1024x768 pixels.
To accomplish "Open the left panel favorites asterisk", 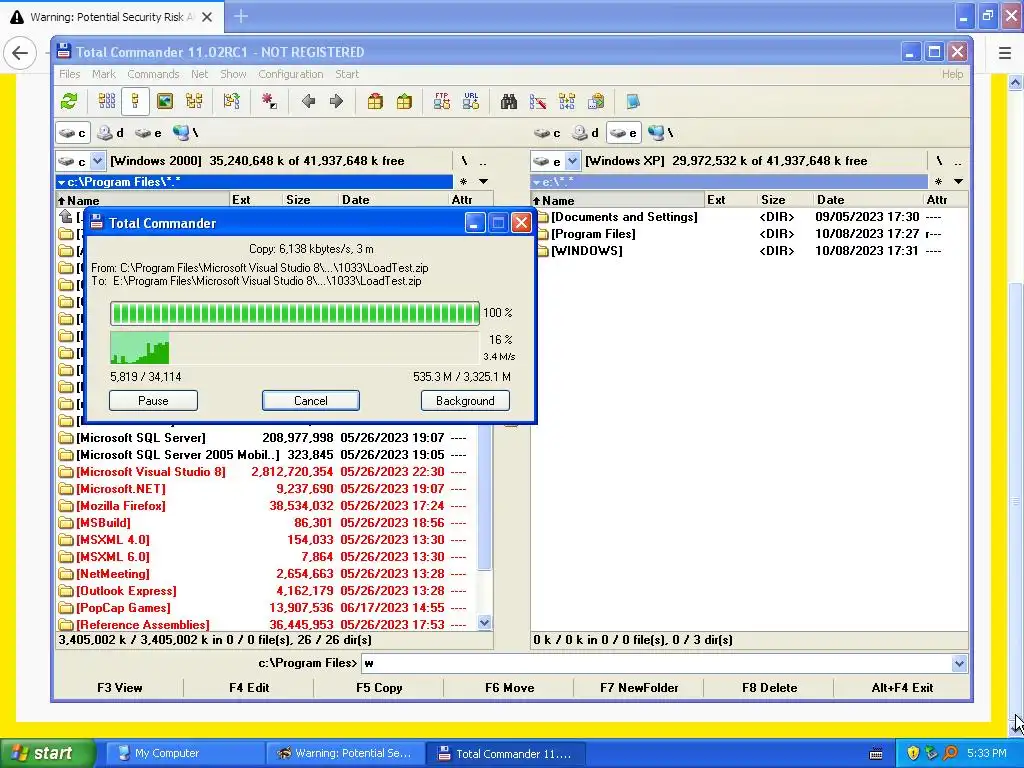I will (x=464, y=182).
